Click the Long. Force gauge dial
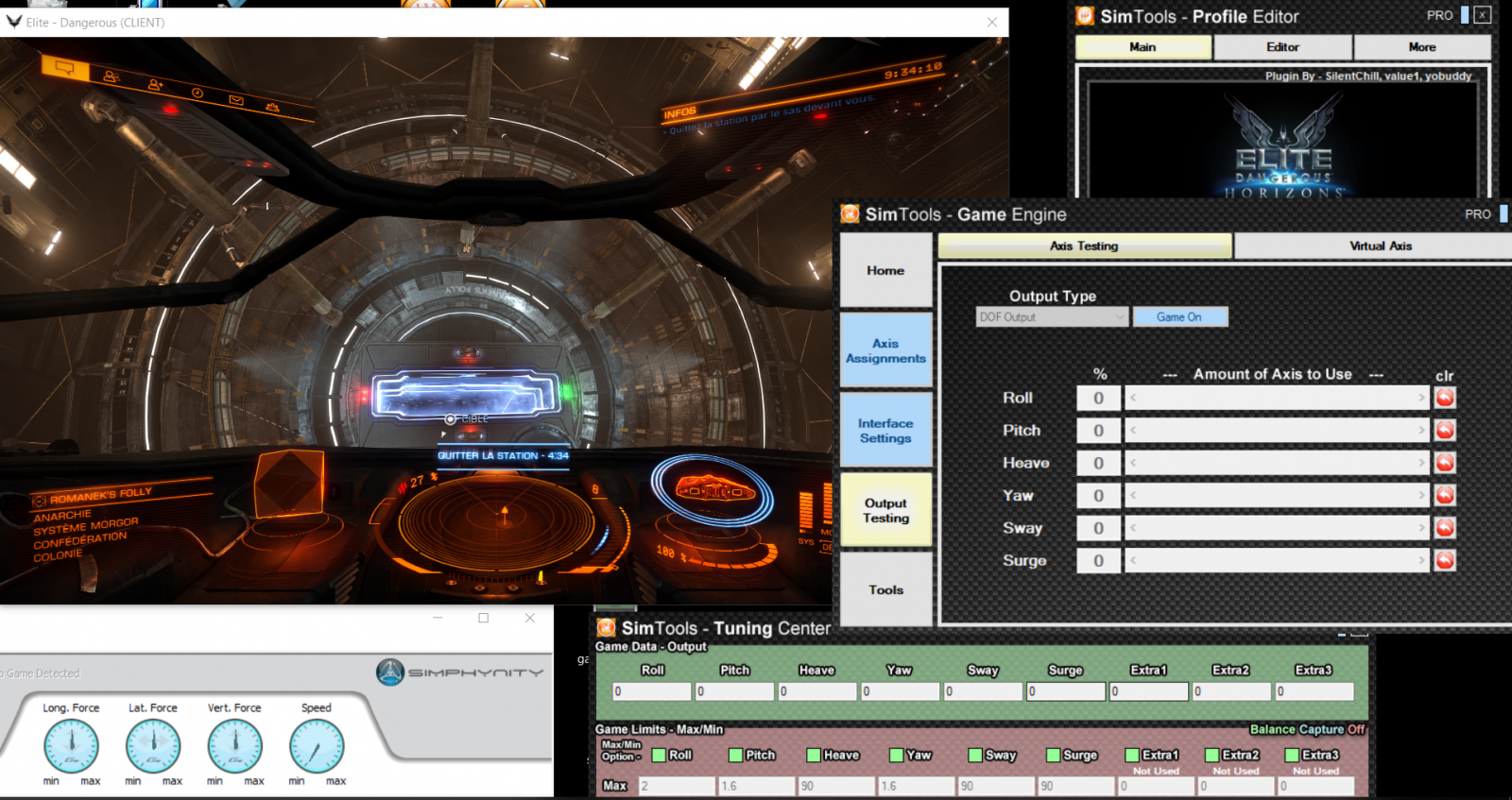This screenshot has height=800, width=1512. click(71, 746)
